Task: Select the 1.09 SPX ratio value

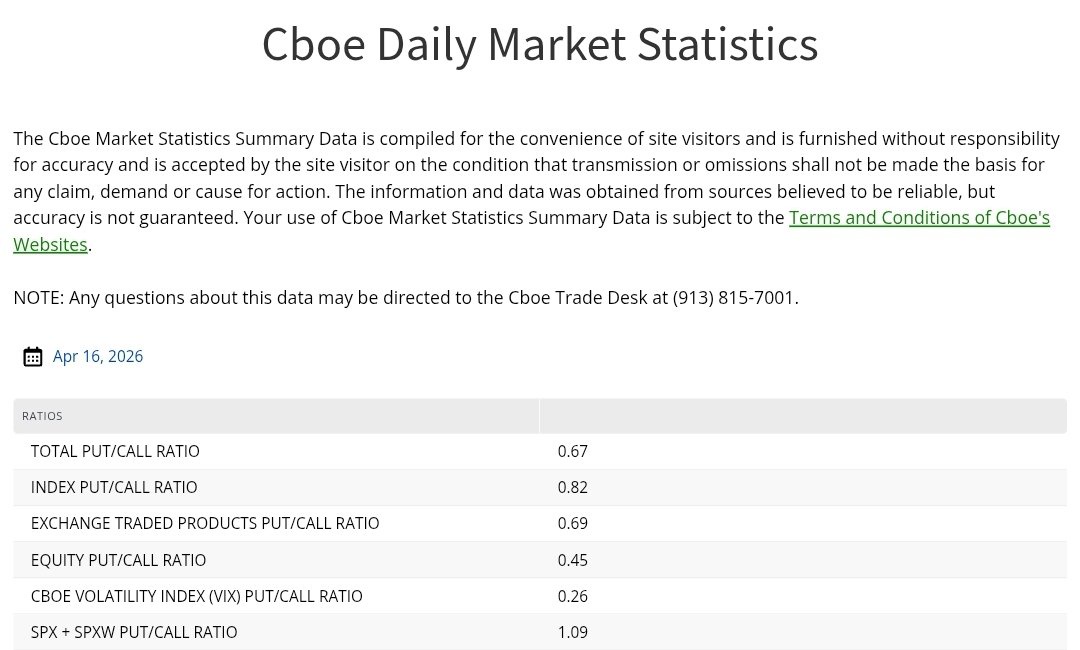Action: tap(572, 632)
